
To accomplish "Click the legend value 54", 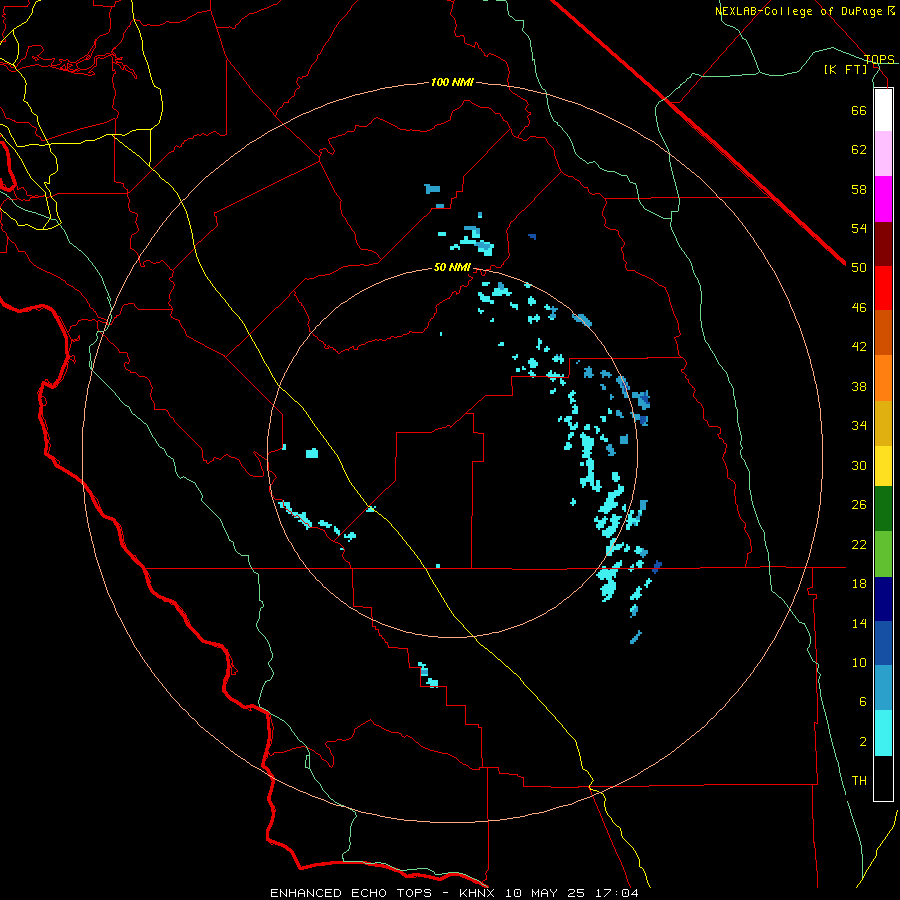I will [x=859, y=228].
